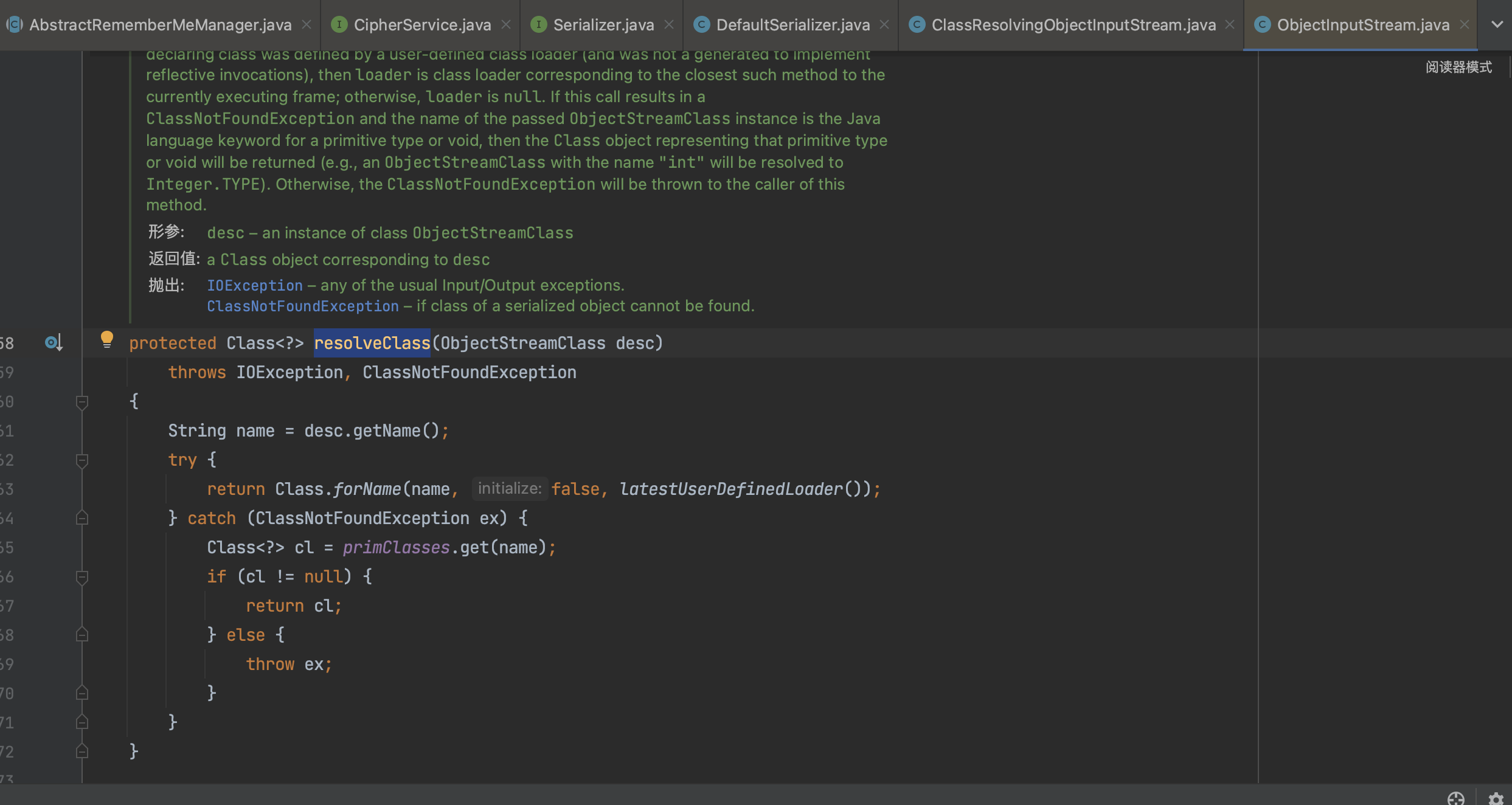The height and width of the screenshot is (805, 1512).
Task: Close the ClassResolvingObjectInputStream.java tab
Action: click(x=1230, y=25)
